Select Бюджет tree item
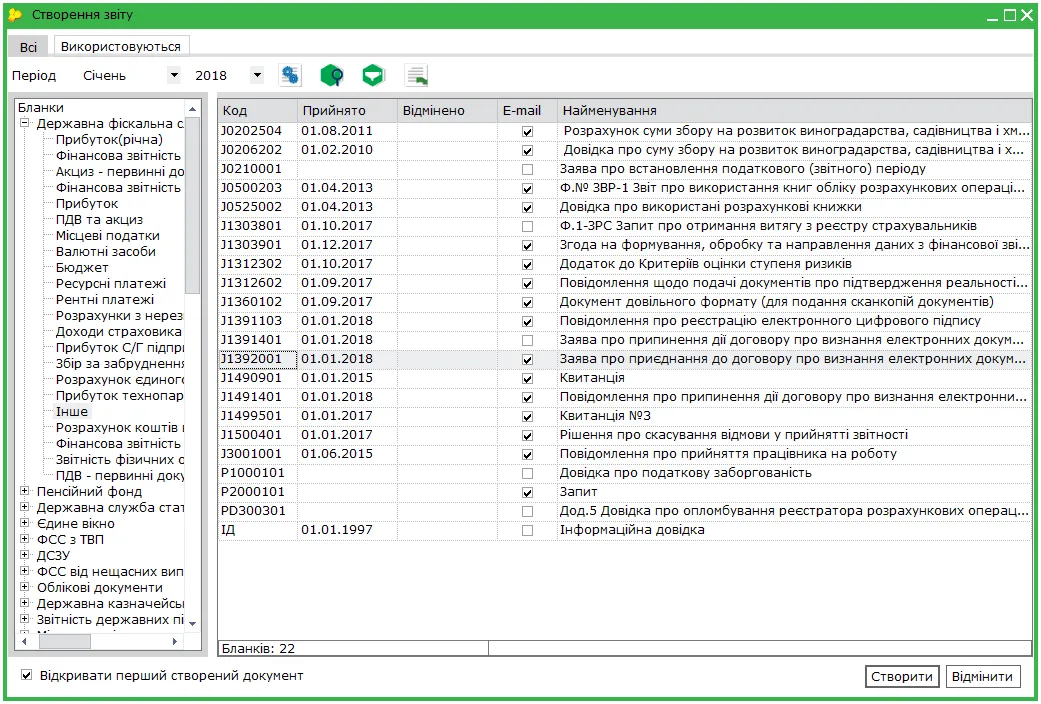 [x=82, y=267]
